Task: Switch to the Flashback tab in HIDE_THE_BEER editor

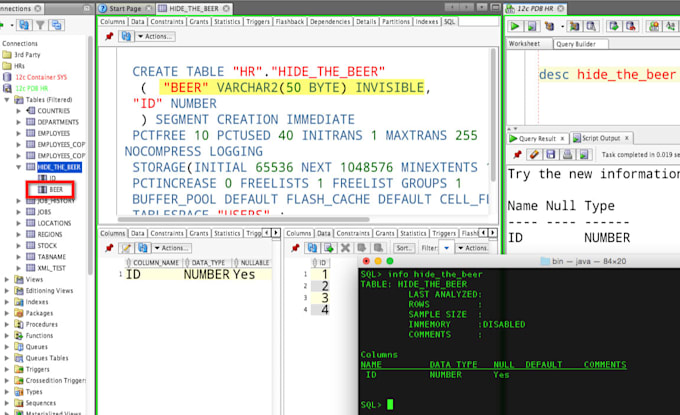Action: (x=290, y=22)
